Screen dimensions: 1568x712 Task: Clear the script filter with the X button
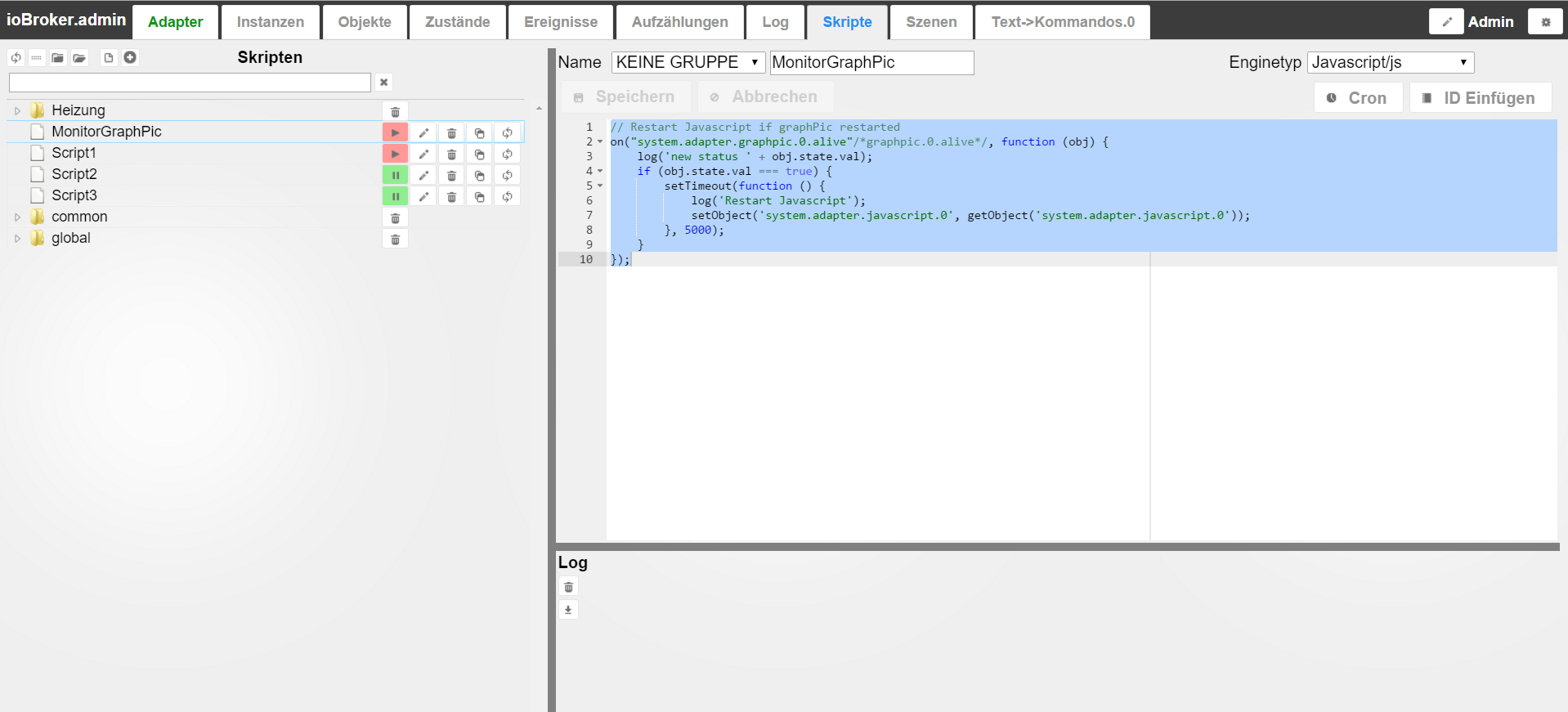[384, 83]
